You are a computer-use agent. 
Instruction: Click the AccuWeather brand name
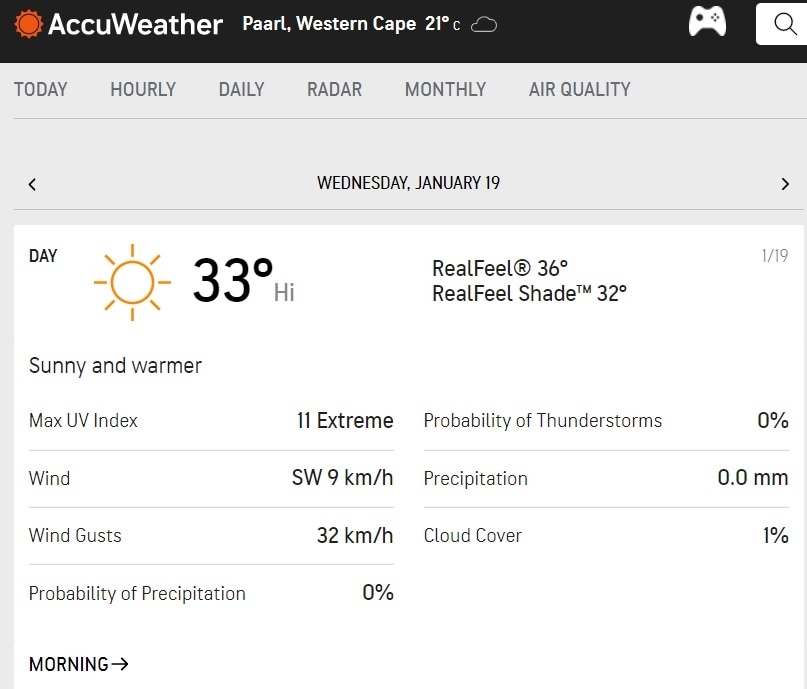pos(135,23)
